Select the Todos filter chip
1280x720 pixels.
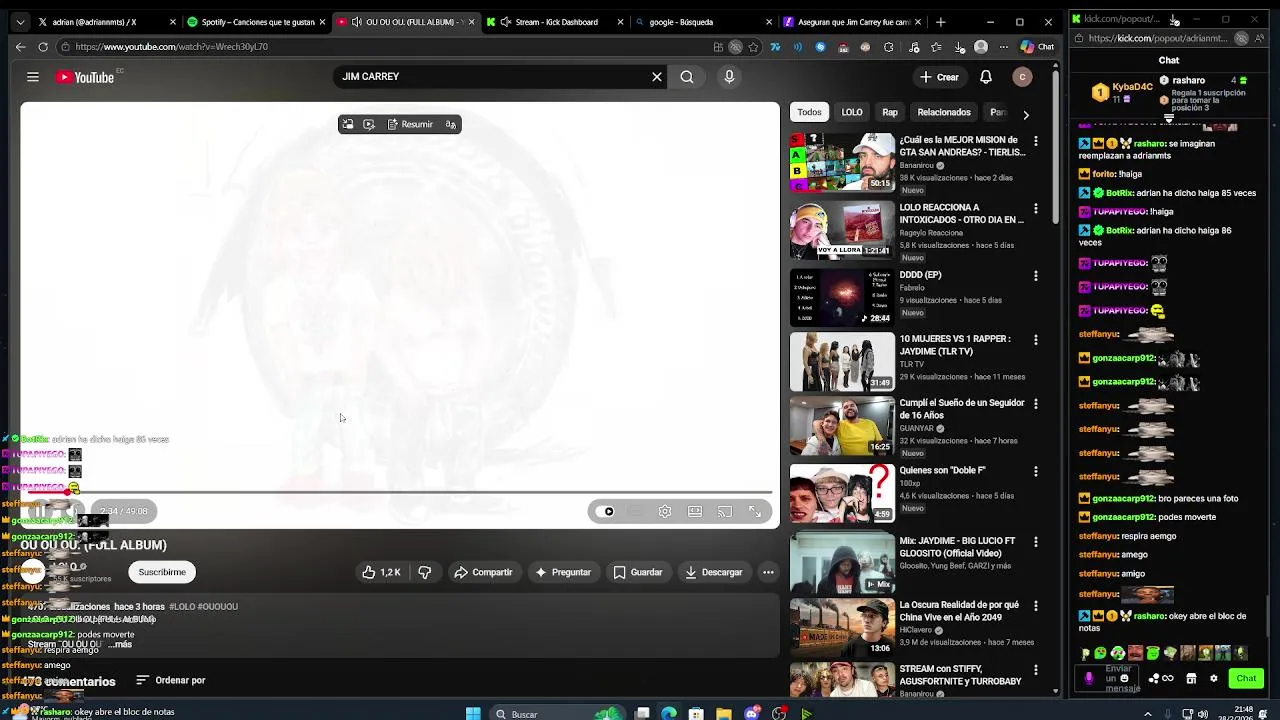pyautogui.click(x=810, y=112)
